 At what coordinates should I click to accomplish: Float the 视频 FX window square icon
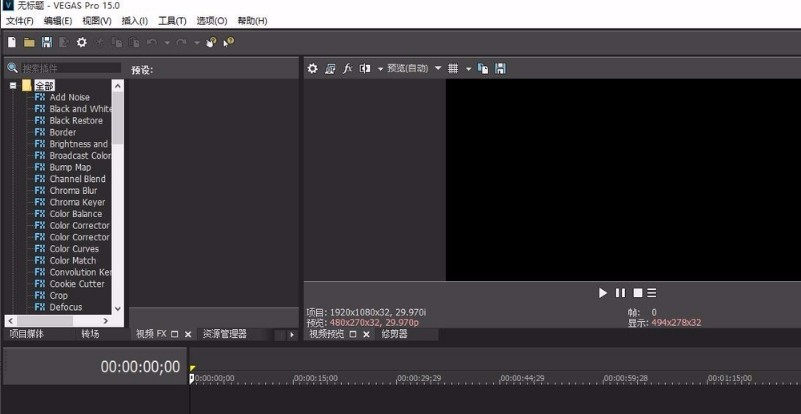pos(175,334)
